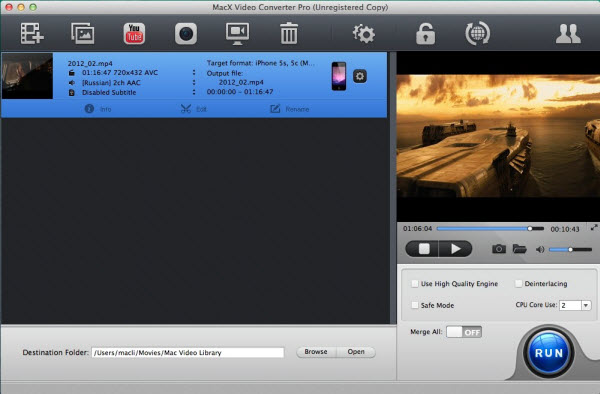Open audio track selector for Russian AAC

(x=194, y=82)
